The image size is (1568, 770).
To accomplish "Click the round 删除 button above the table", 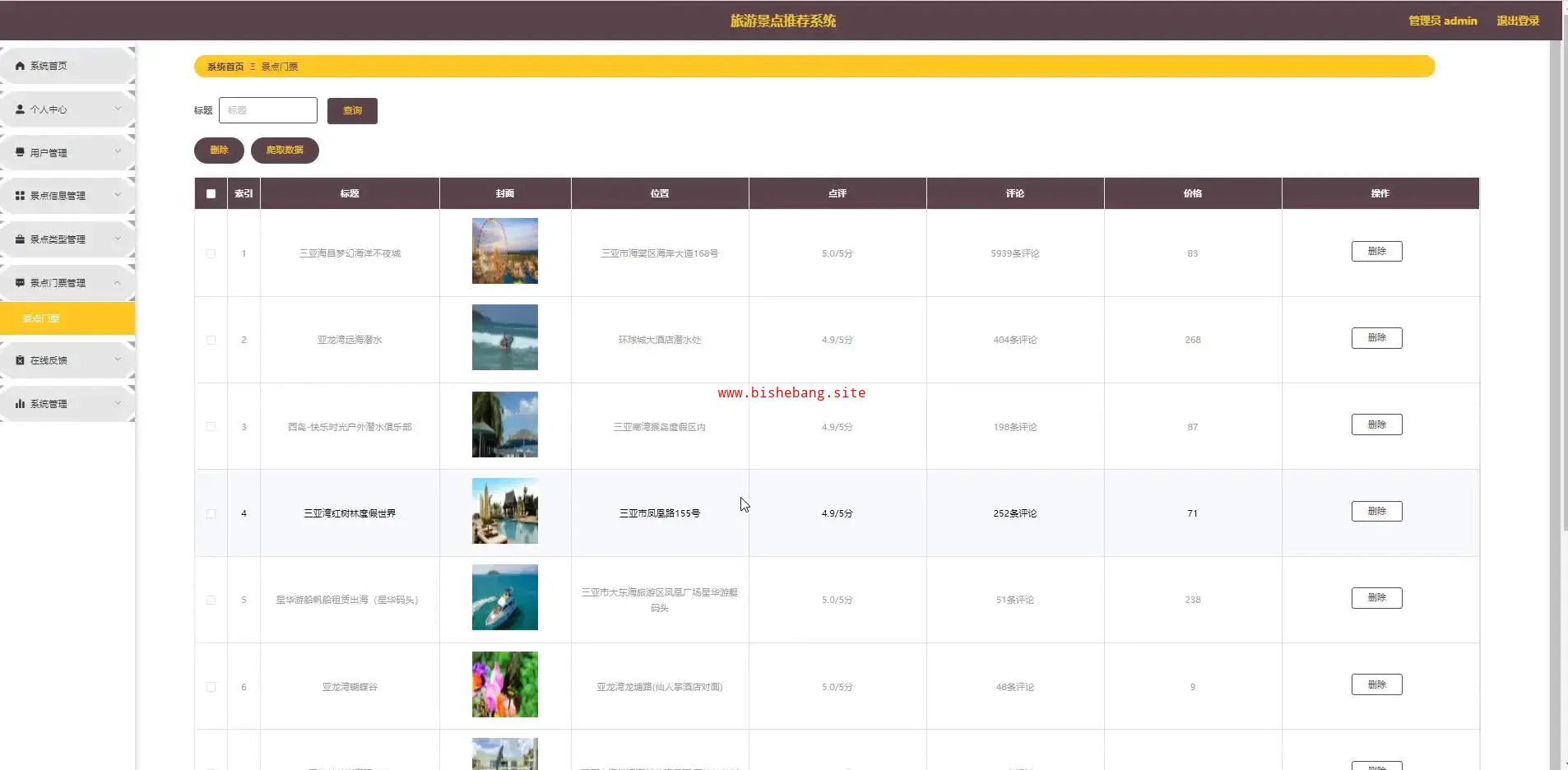I will pyautogui.click(x=219, y=151).
